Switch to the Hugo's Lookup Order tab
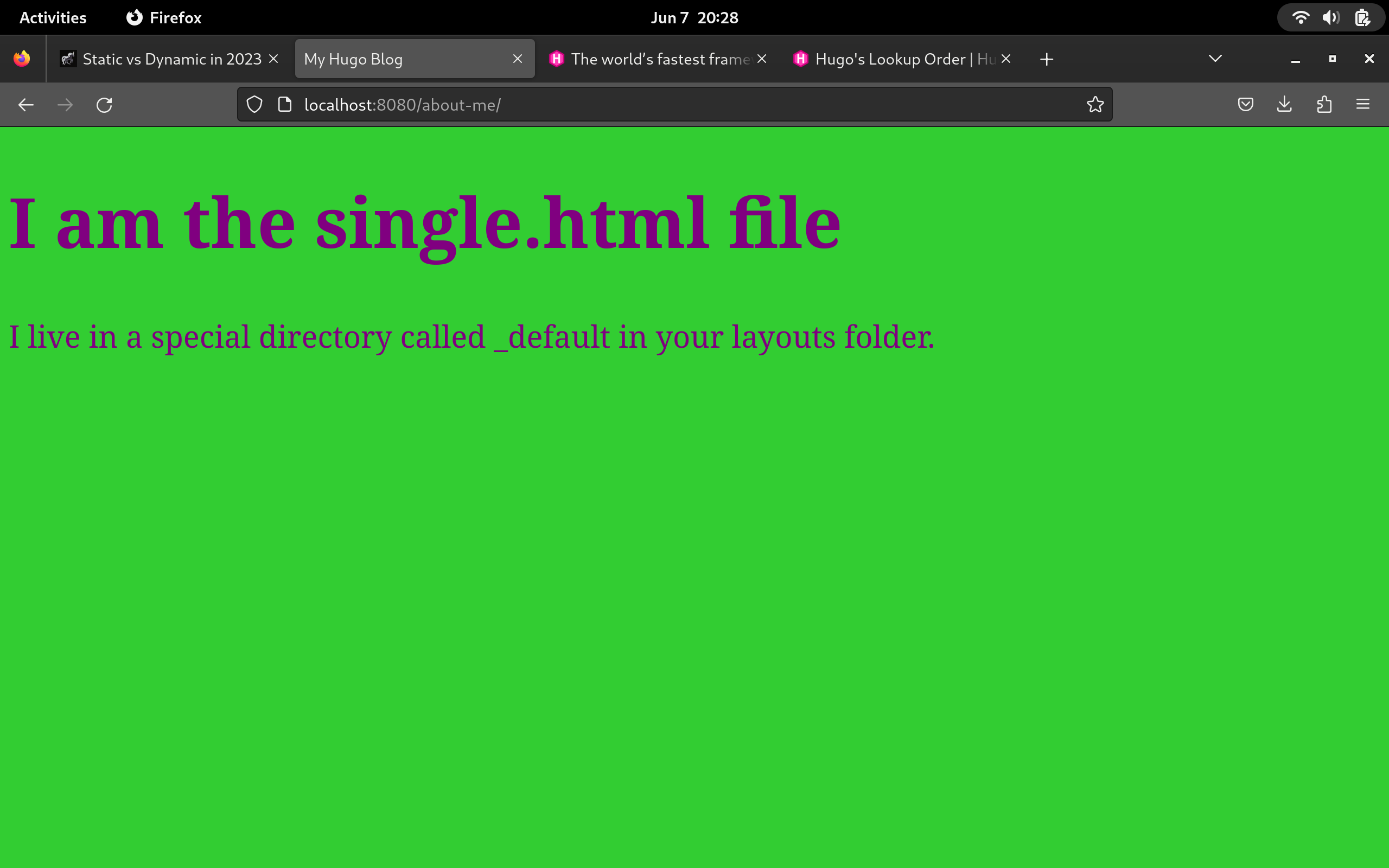The width and height of the screenshot is (1389, 868). (895, 59)
